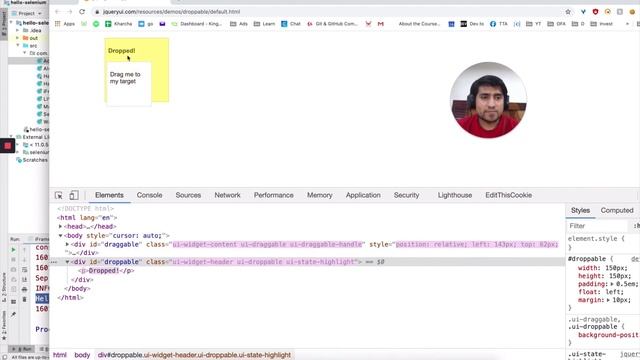Click the red shield extension icon

coord(595,12)
